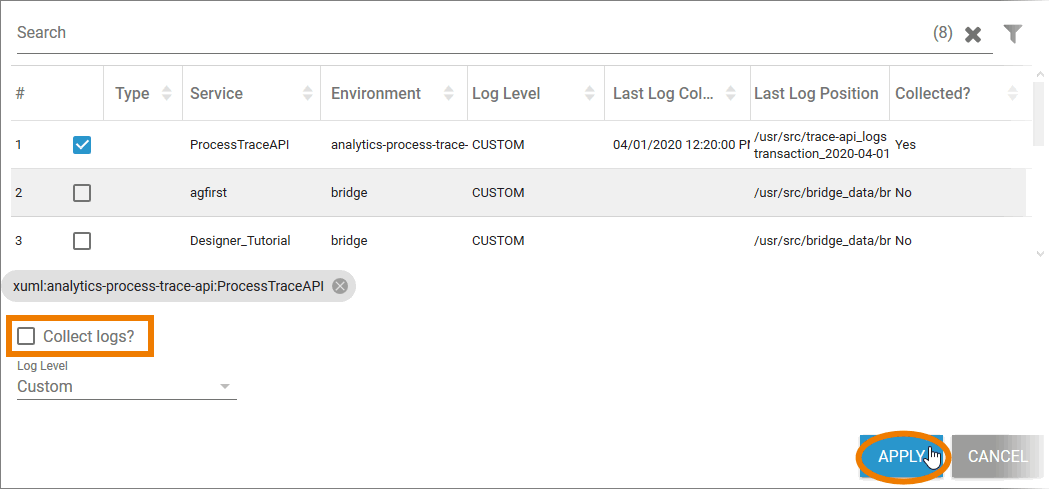1052x489 pixels.
Task: Sort by the Type column arrows
Action: coord(166,93)
